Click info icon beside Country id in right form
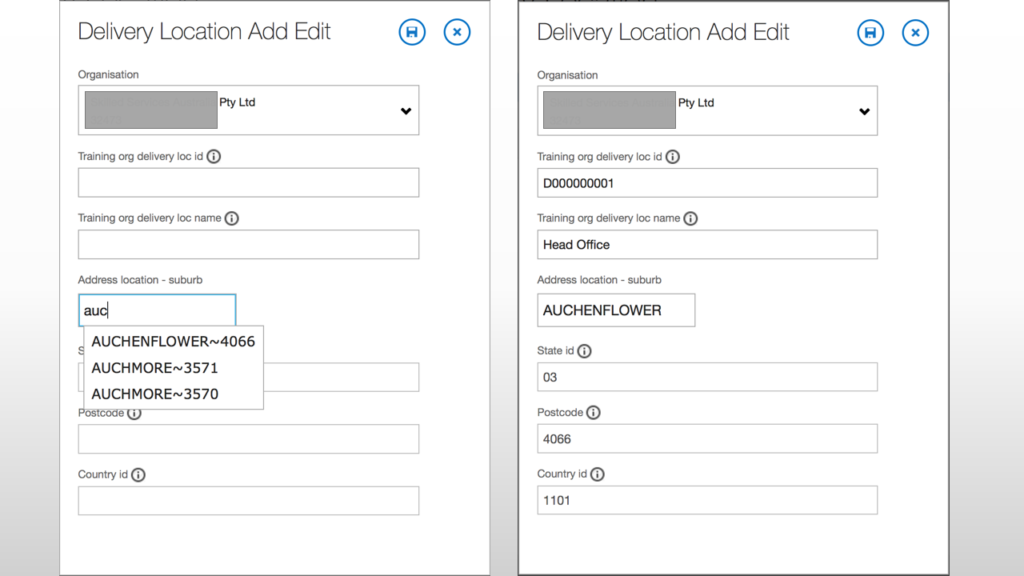The width and height of the screenshot is (1024, 576). 597,474
